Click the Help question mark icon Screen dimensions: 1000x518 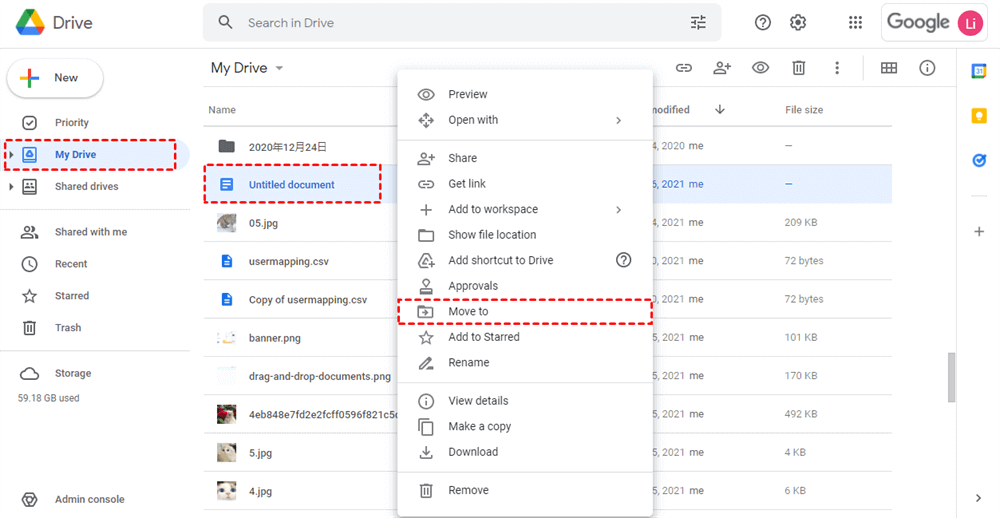763,22
